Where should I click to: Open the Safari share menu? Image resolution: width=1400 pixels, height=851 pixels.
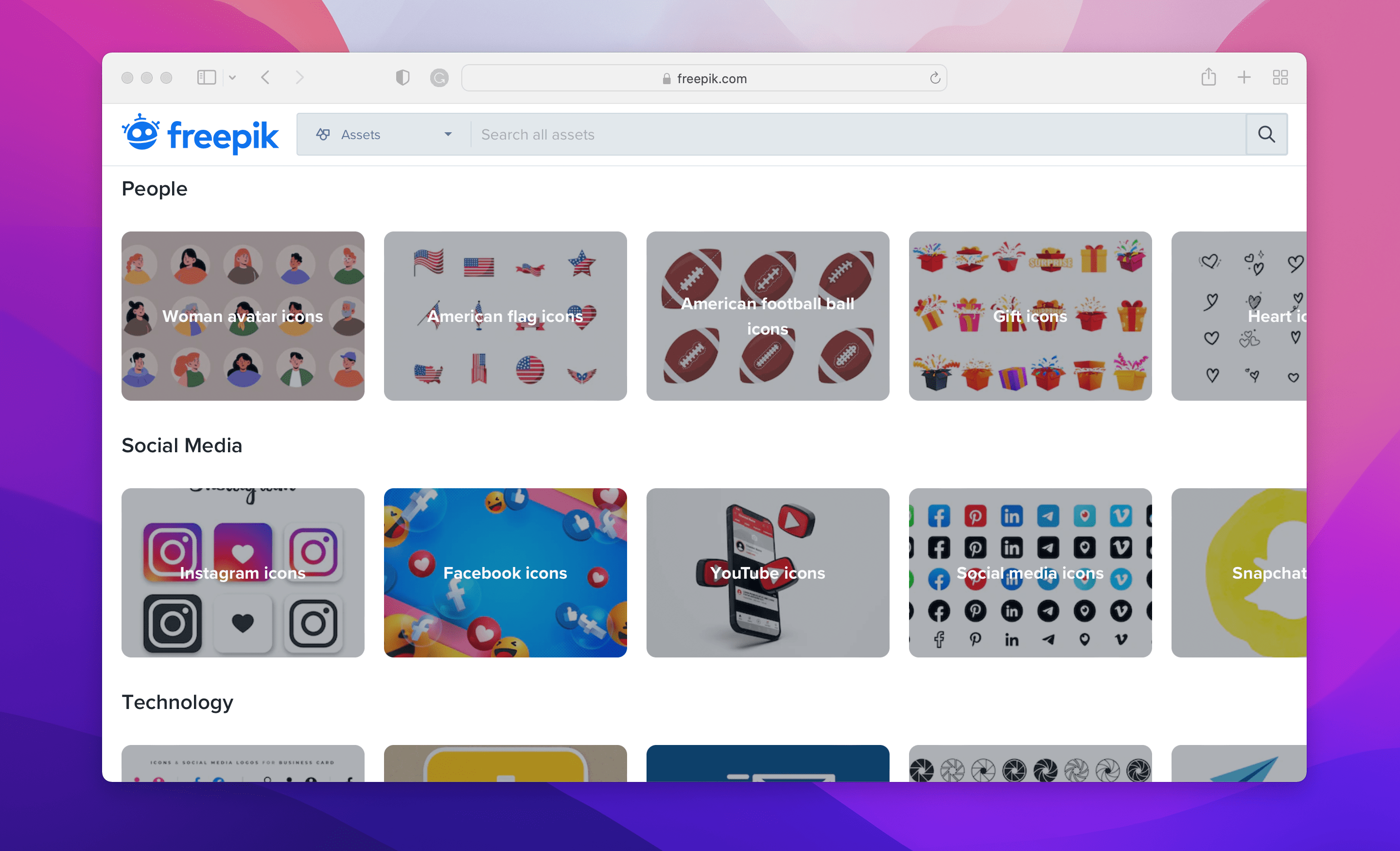[x=1208, y=76]
